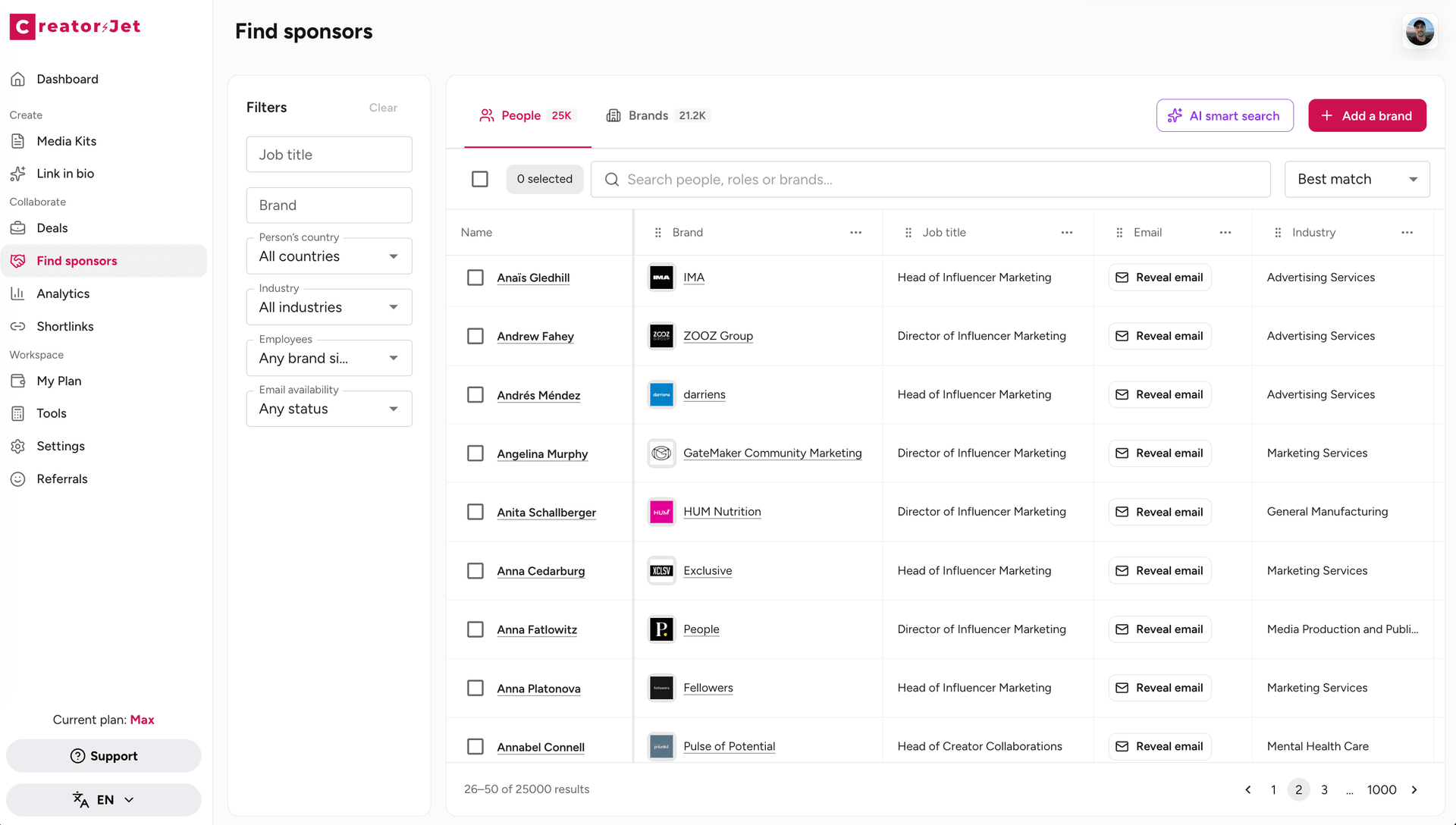Open Find sponsors in sidebar
Image resolution: width=1456 pixels, height=825 pixels.
click(x=104, y=261)
